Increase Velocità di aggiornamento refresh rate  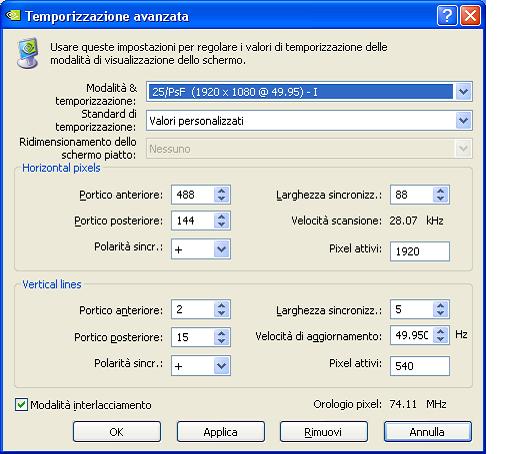tap(440, 332)
